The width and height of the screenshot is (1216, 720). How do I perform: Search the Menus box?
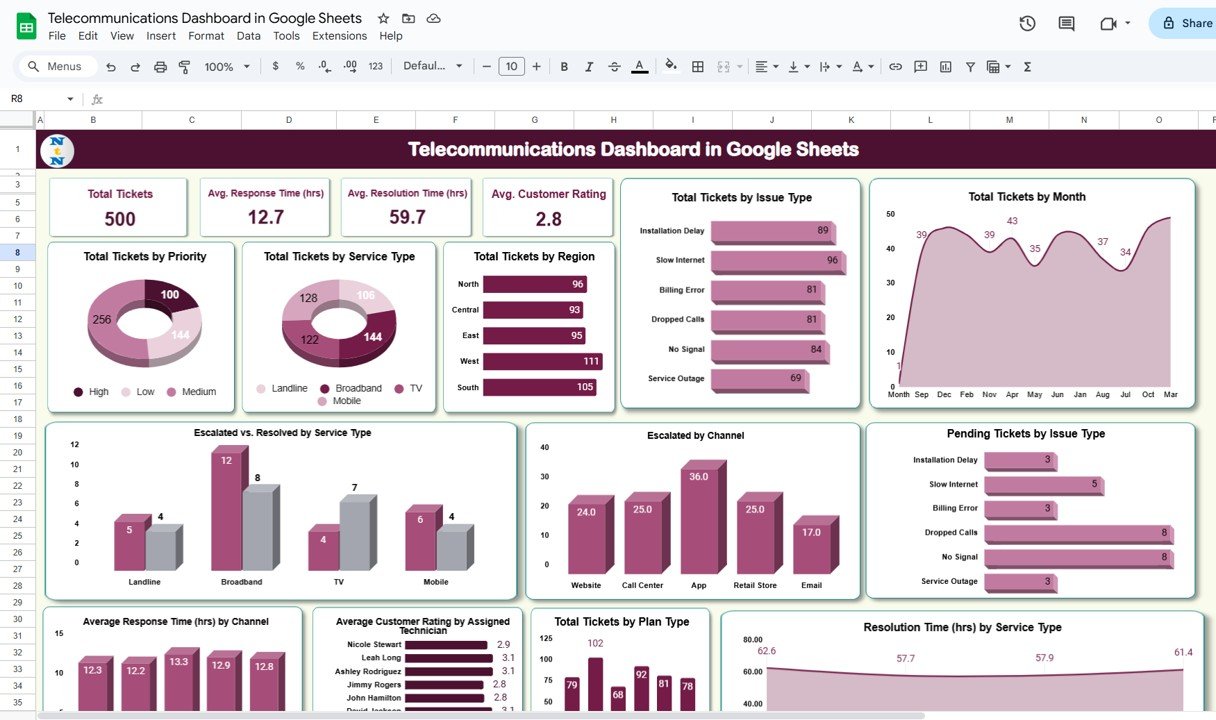tap(57, 67)
